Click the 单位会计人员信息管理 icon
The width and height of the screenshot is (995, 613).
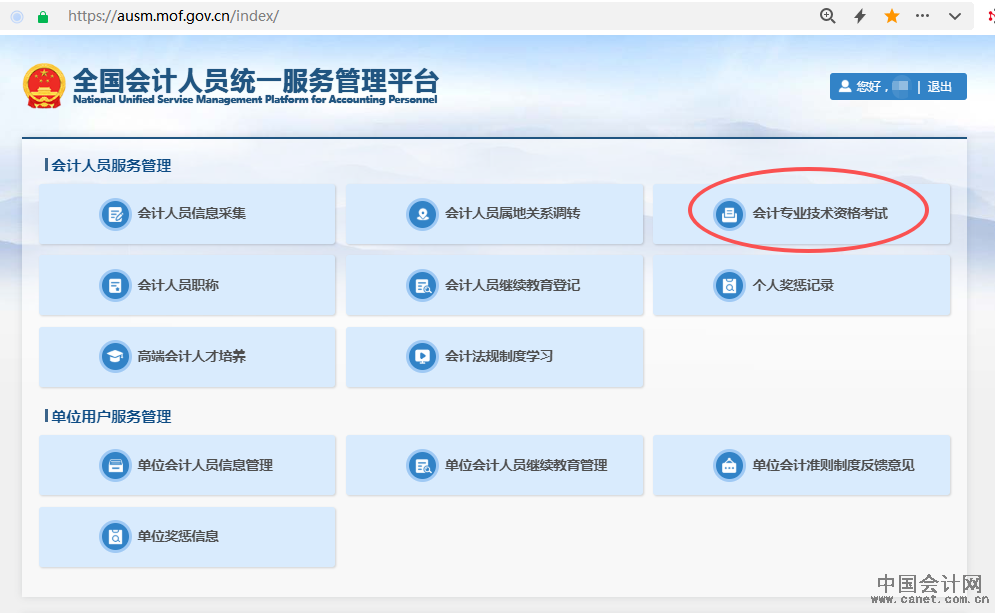coord(116,466)
